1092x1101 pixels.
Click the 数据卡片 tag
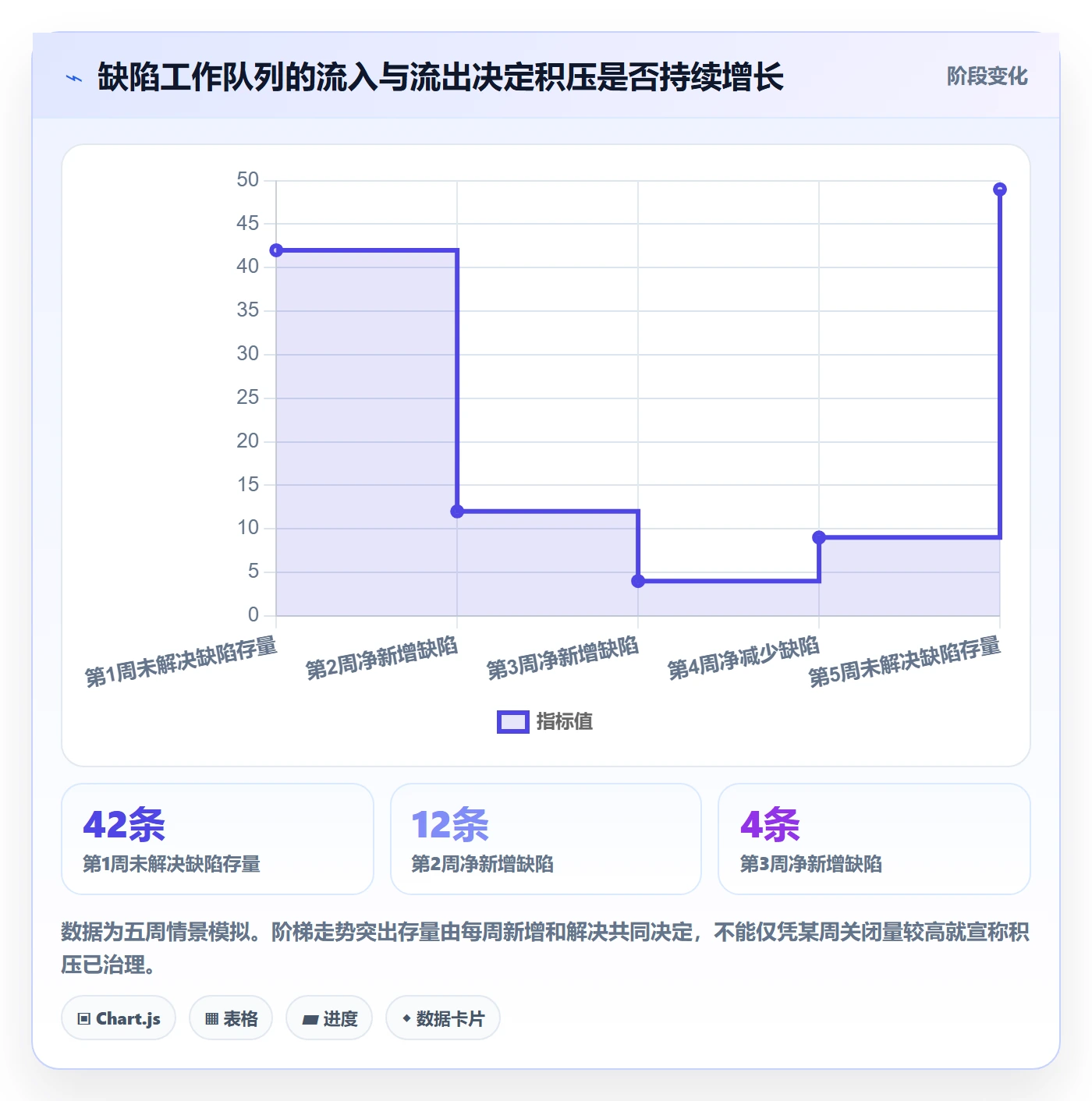(x=443, y=1018)
